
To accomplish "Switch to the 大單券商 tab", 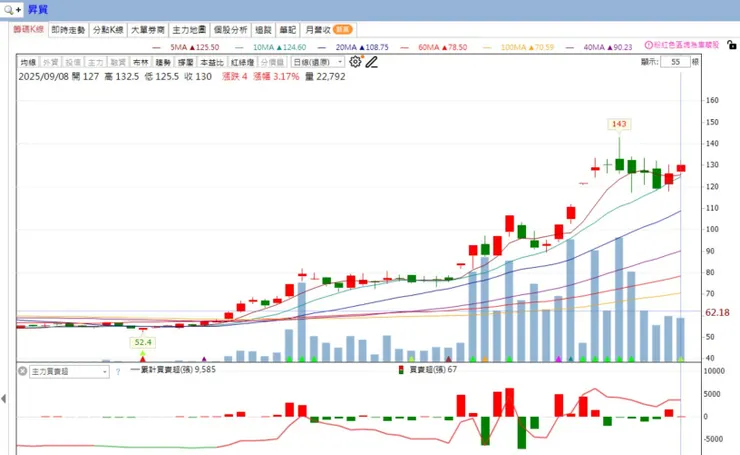I will 148,30.
